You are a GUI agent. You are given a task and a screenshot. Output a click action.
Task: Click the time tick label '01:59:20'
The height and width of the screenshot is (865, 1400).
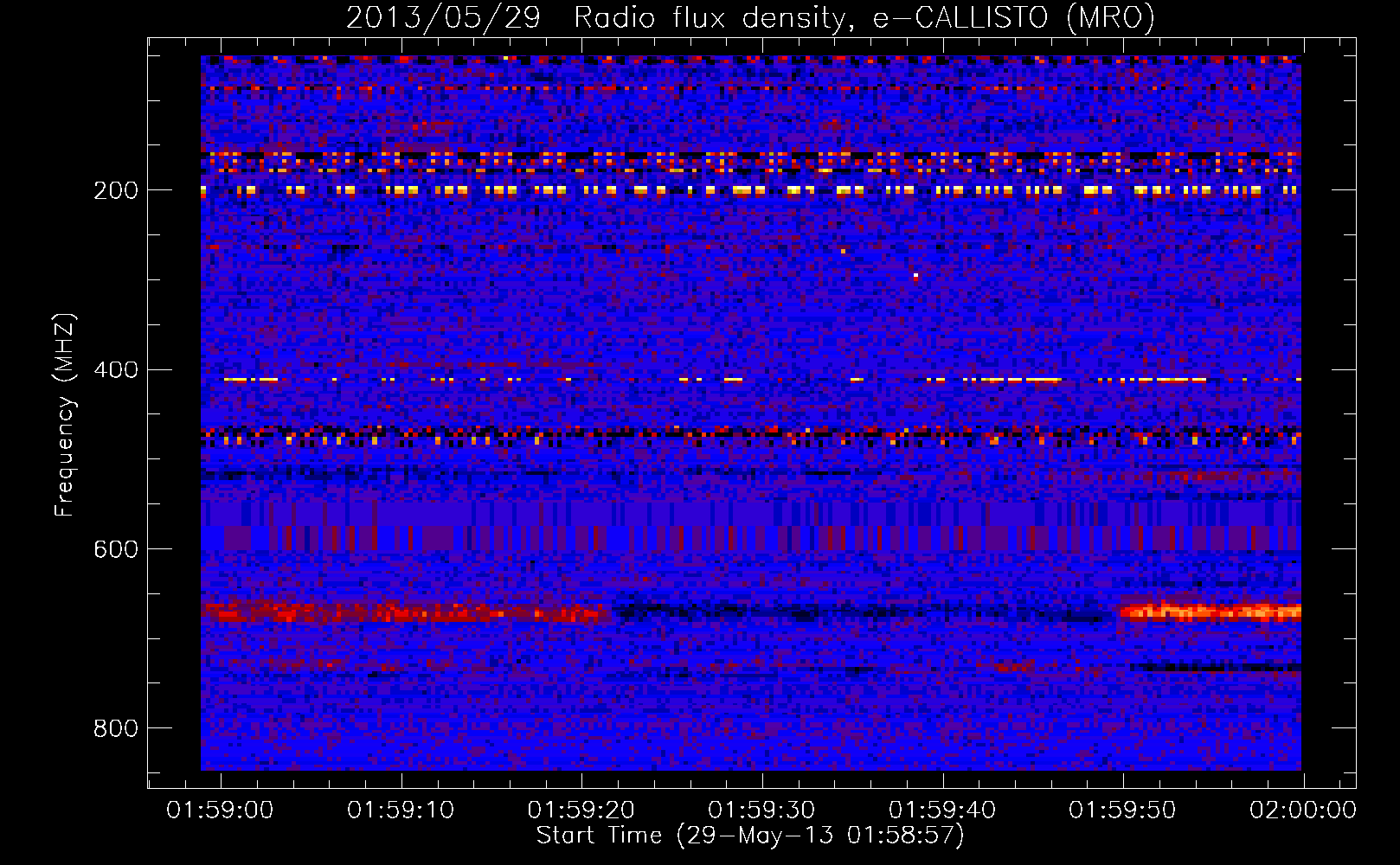(581, 811)
